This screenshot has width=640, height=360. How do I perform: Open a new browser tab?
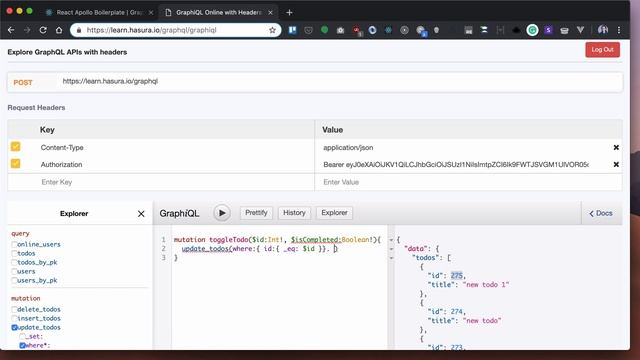[x=289, y=13]
